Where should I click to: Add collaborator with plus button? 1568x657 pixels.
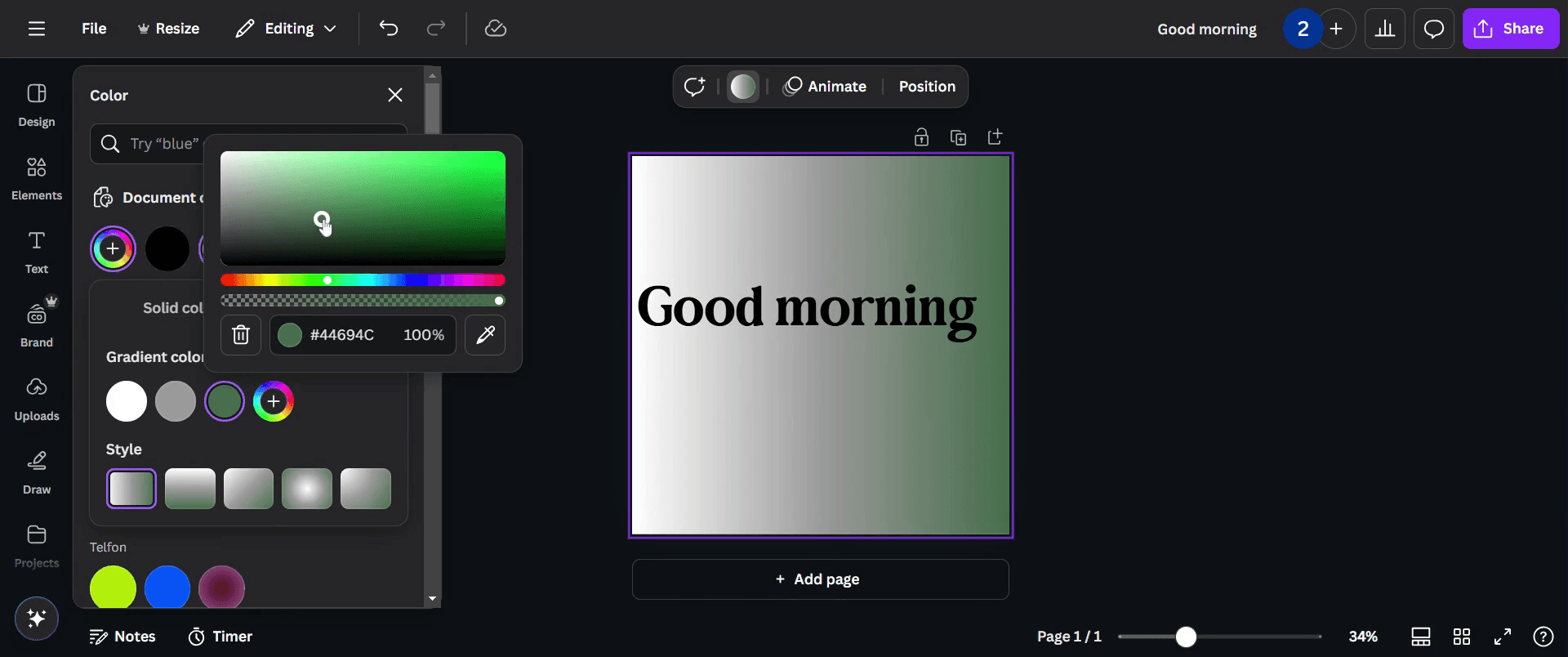[1337, 29]
